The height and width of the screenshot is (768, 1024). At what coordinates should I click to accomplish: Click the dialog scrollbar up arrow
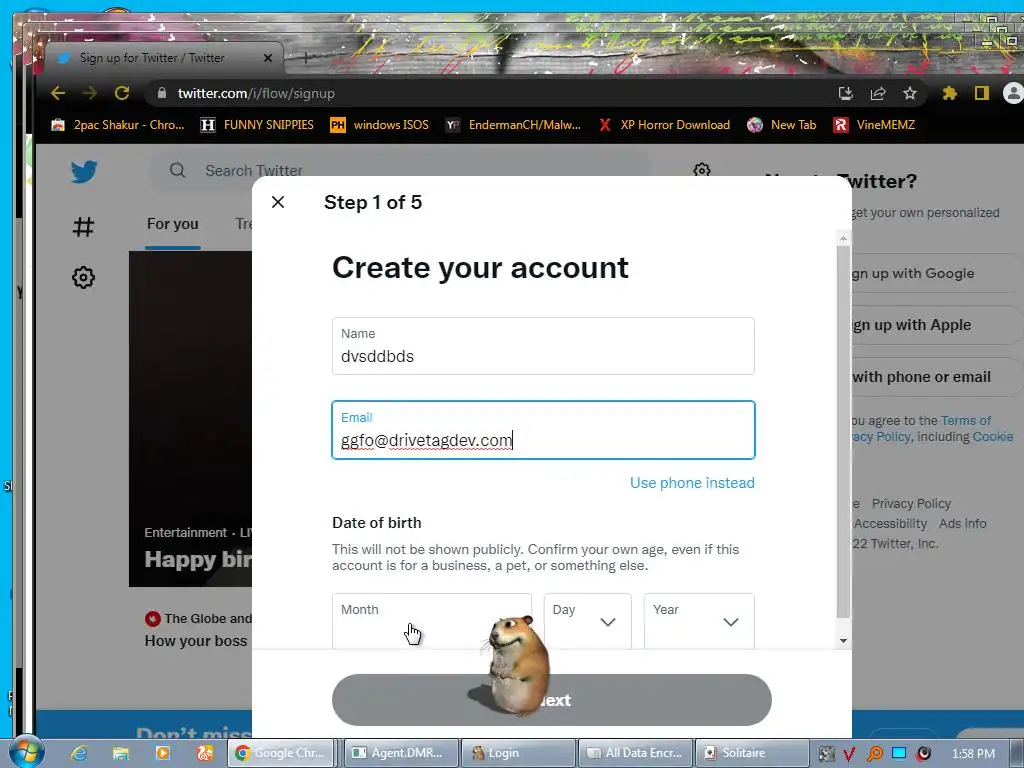(x=843, y=238)
